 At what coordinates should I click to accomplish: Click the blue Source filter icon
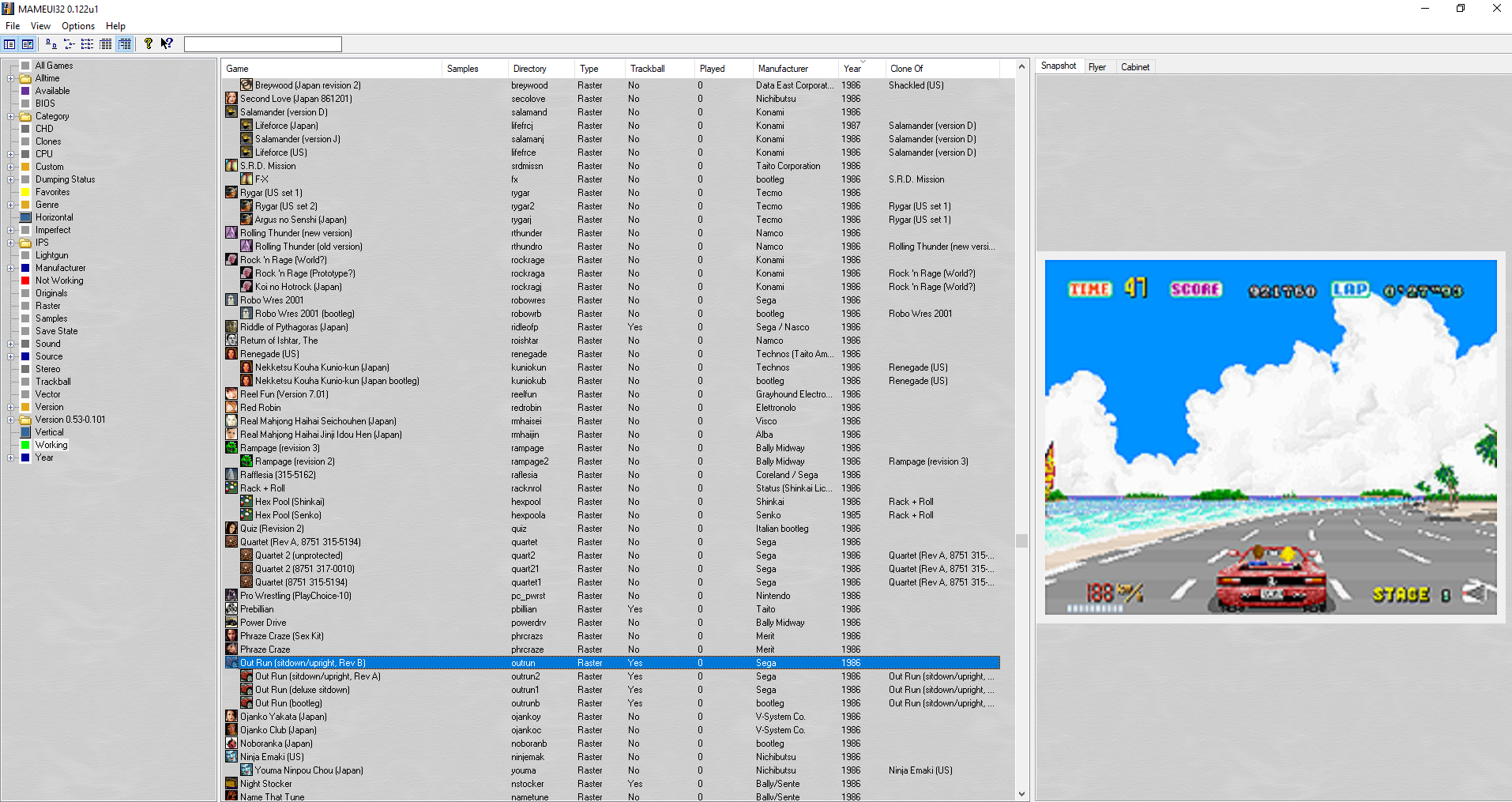coord(25,356)
